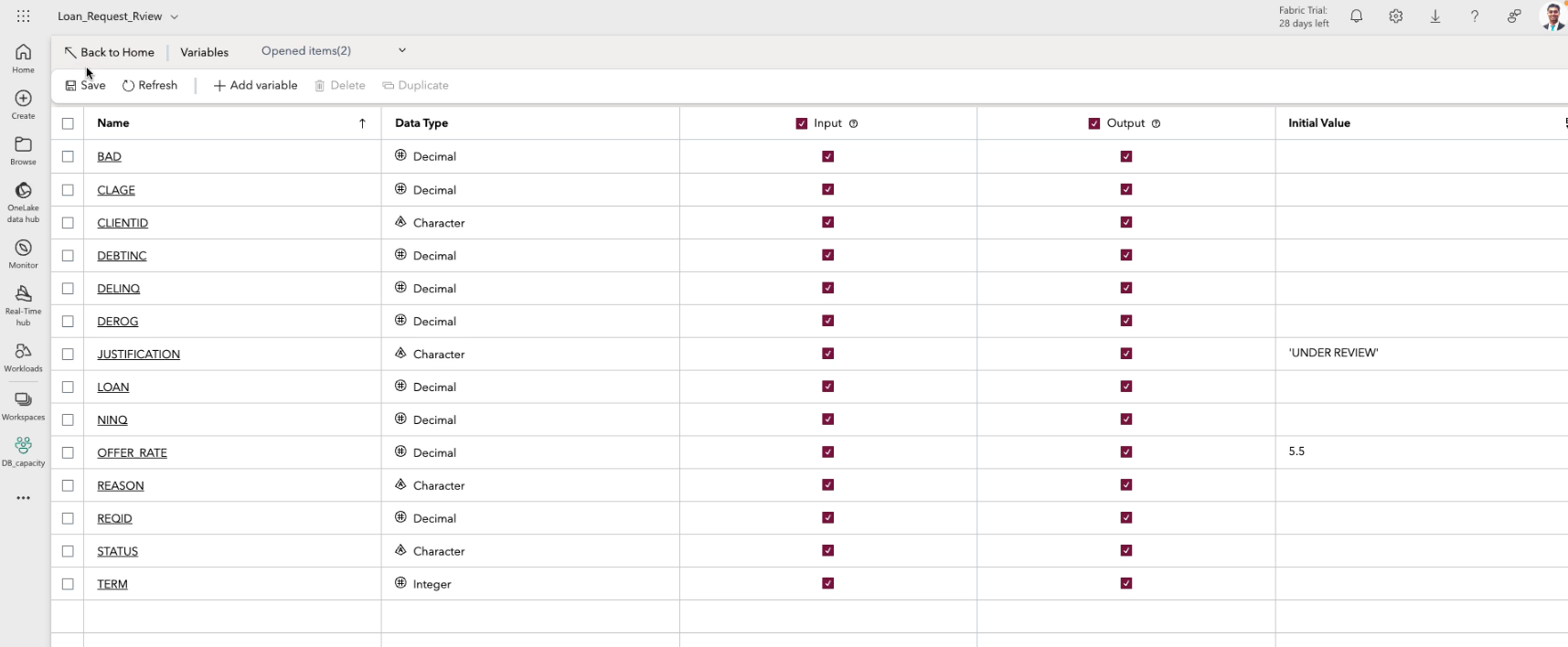The height and width of the screenshot is (647, 1568).
Task: Uncheck Output for OFFER_RATE variable
Action: [1126, 452]
